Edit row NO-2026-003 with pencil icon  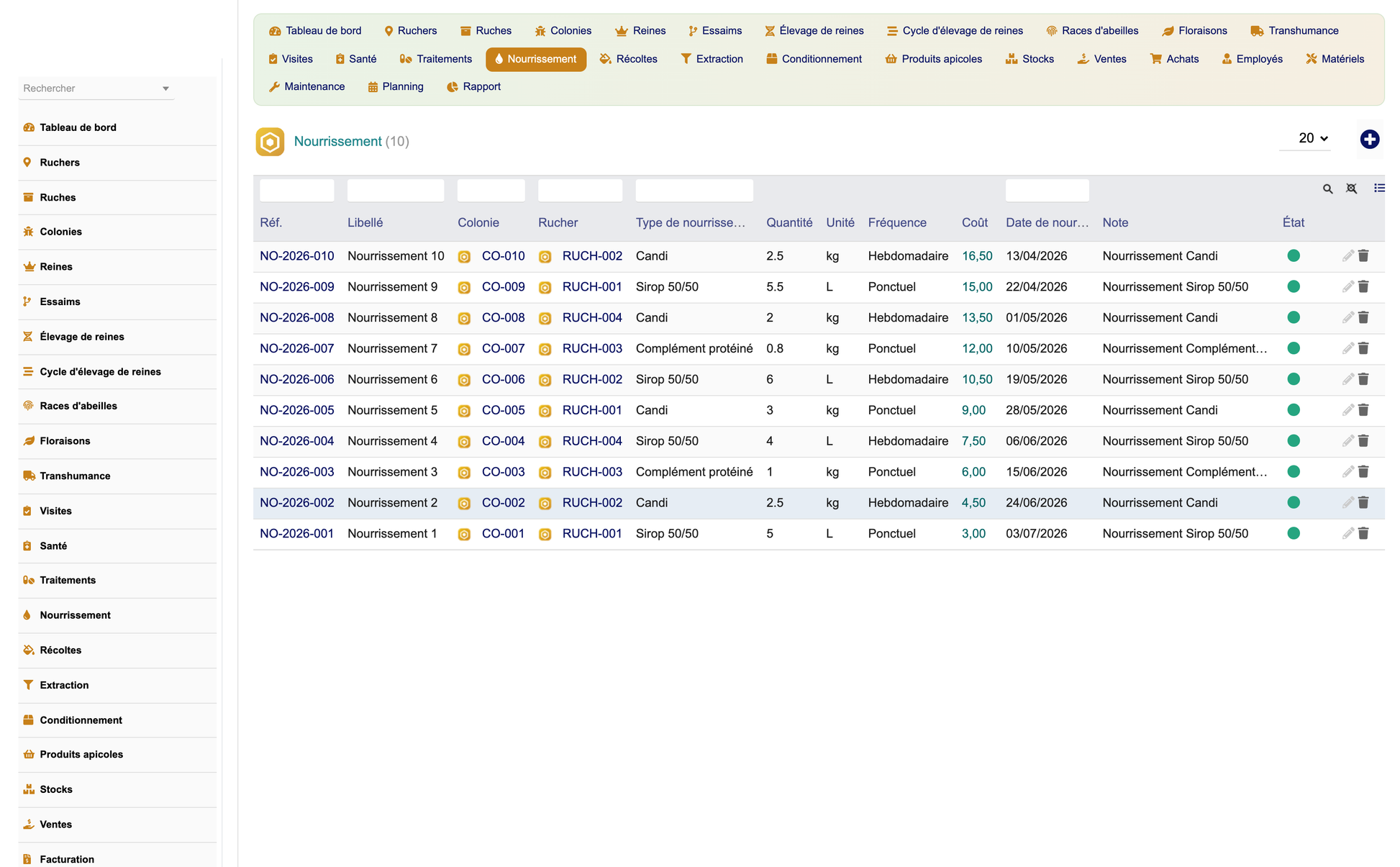click(x=1347, y=472)
